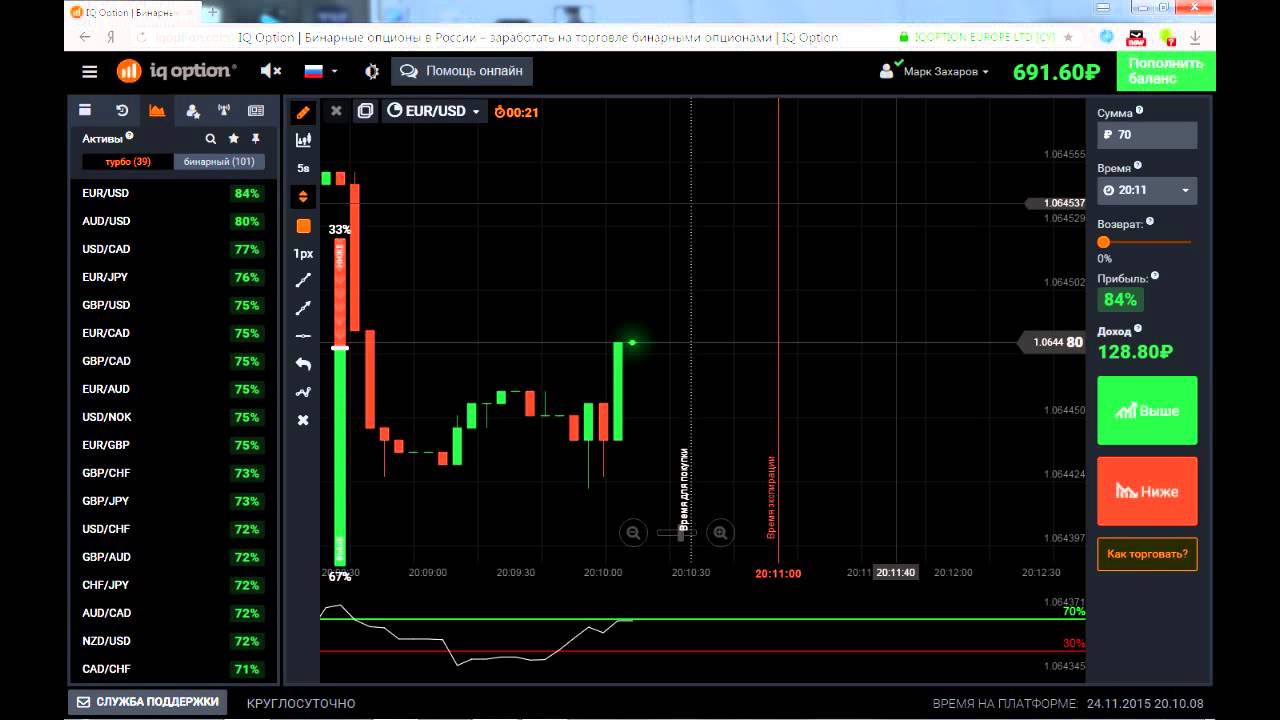The width and height of the screenshot is (1280, 720).
Task: Click the 691.60₽ balance amount
Action: 1056,72
